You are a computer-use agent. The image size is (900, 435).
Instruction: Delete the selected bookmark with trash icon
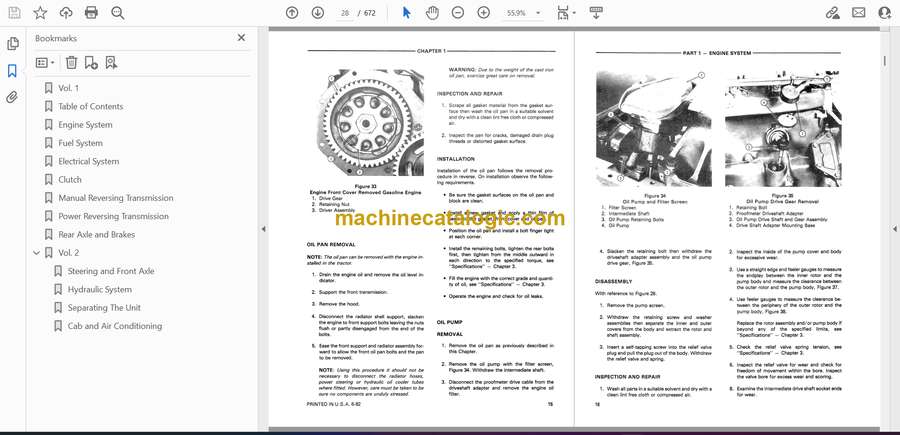(71, 63)
